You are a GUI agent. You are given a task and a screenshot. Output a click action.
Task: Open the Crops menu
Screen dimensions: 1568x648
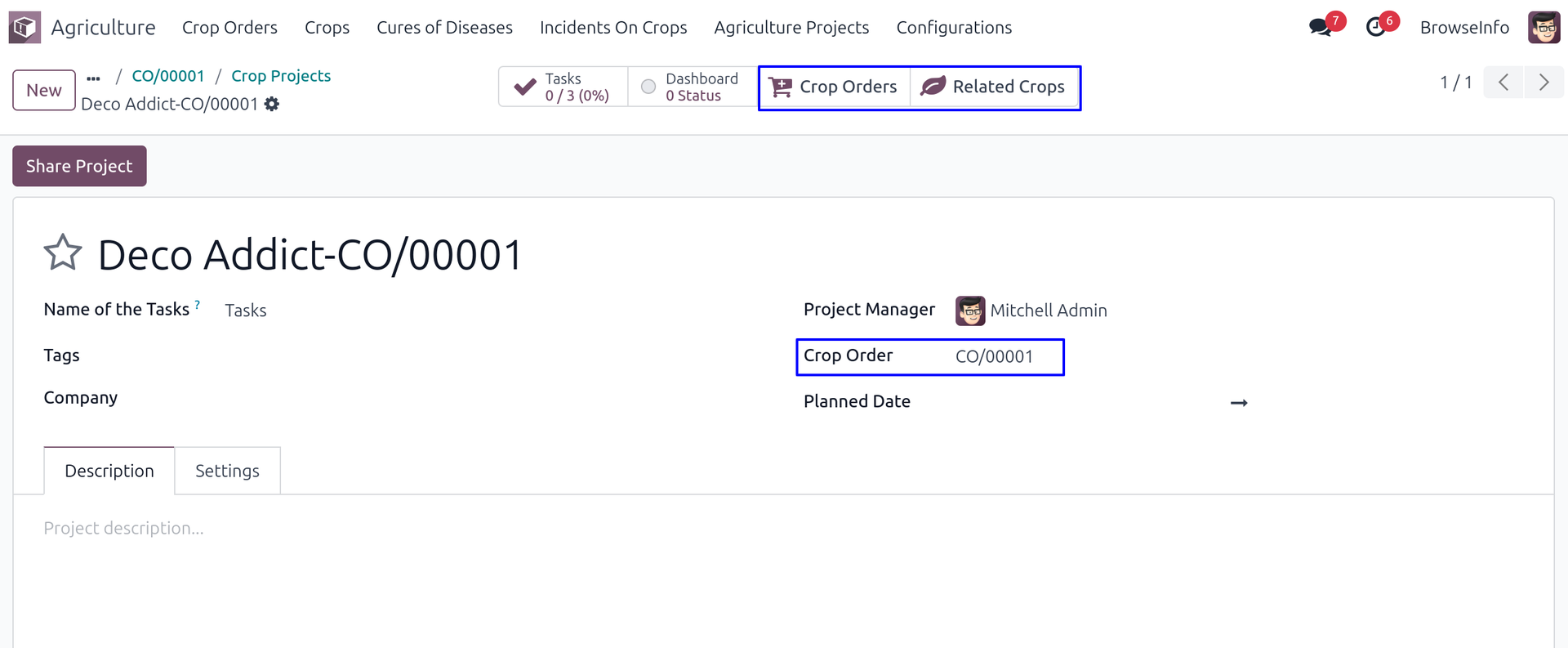(x=327, y=28)
